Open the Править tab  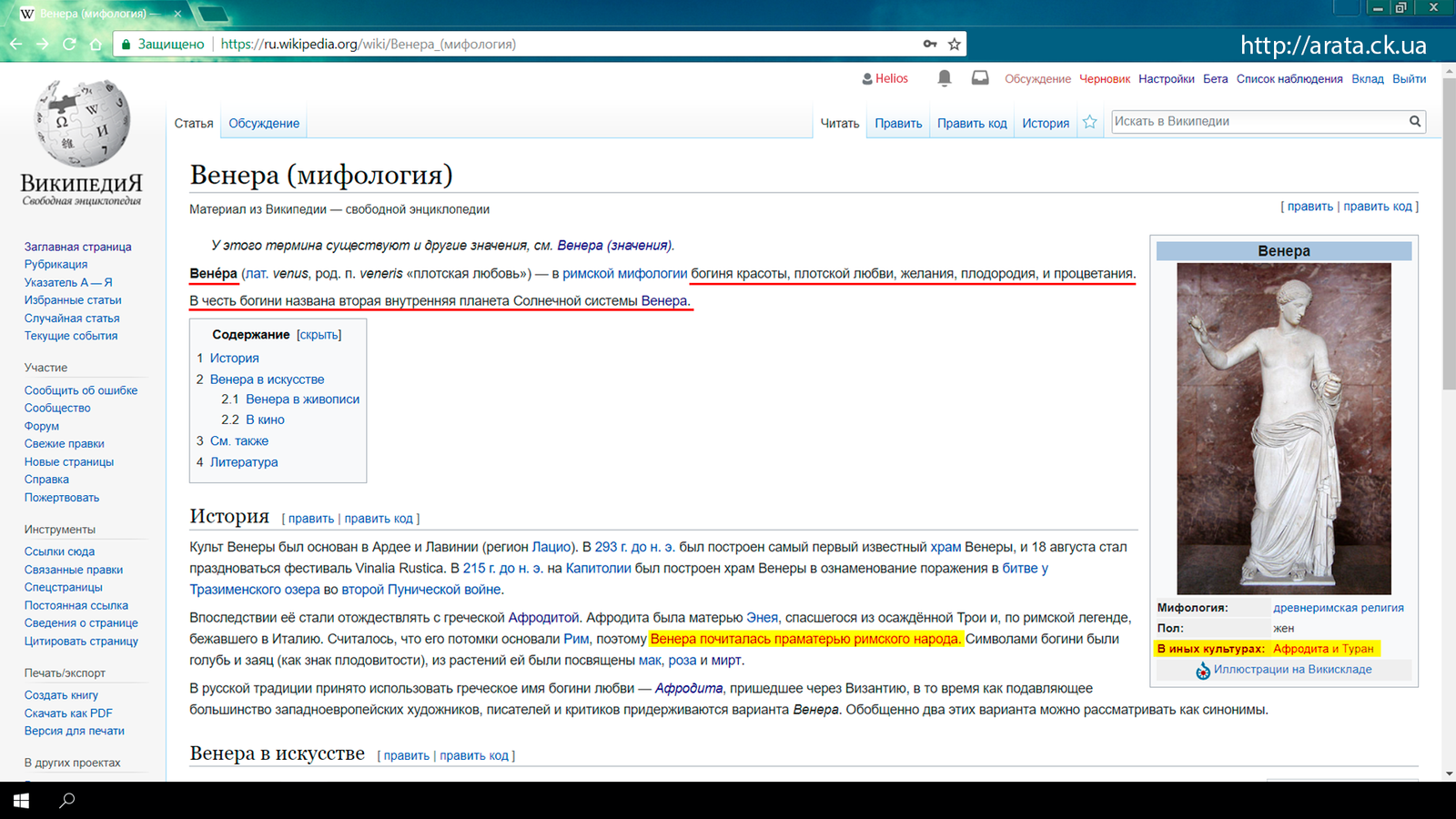coord(898,124)
